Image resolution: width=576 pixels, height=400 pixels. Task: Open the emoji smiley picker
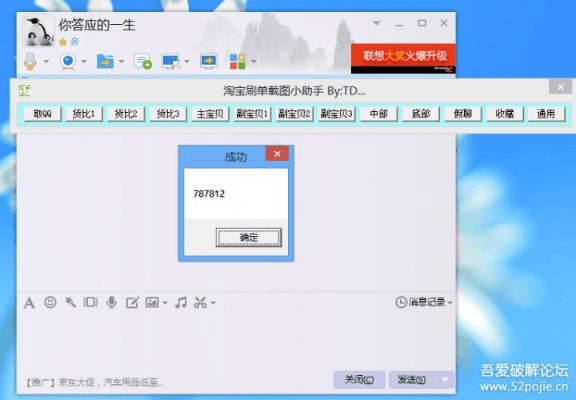pyautogui.click(x=50, y=302)
